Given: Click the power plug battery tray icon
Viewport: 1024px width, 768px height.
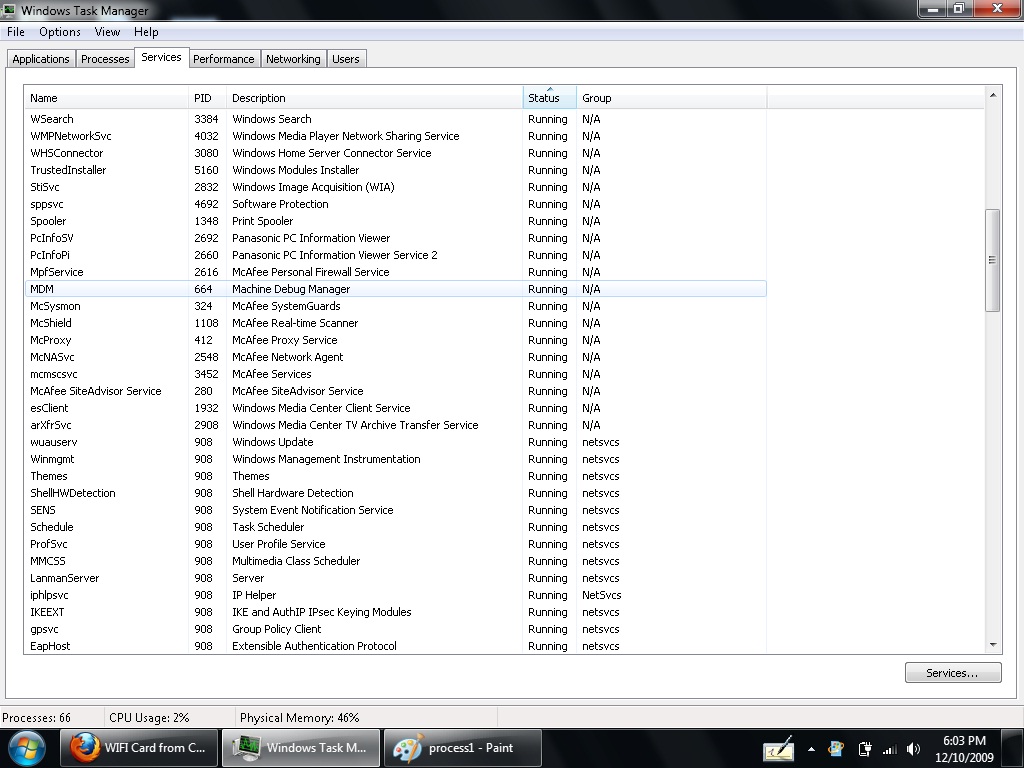Looking at the screenshot, I should click(865, 749).
